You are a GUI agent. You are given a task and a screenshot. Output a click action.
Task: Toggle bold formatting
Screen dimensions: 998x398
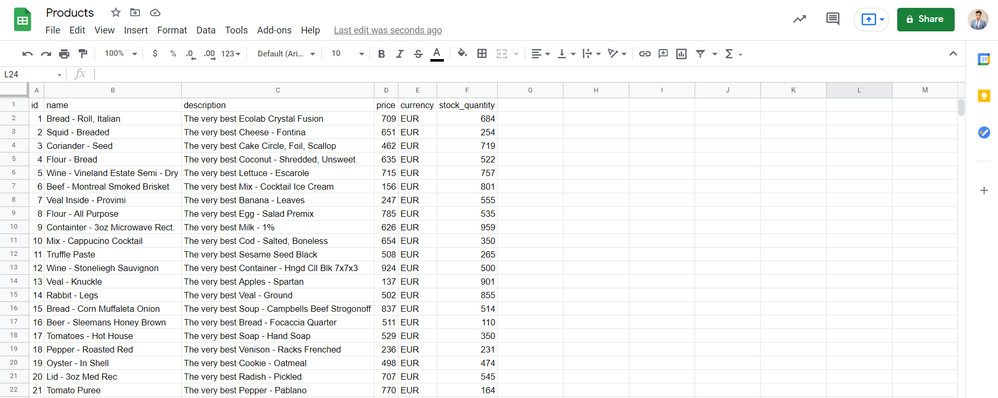click(x=381, y=54)
